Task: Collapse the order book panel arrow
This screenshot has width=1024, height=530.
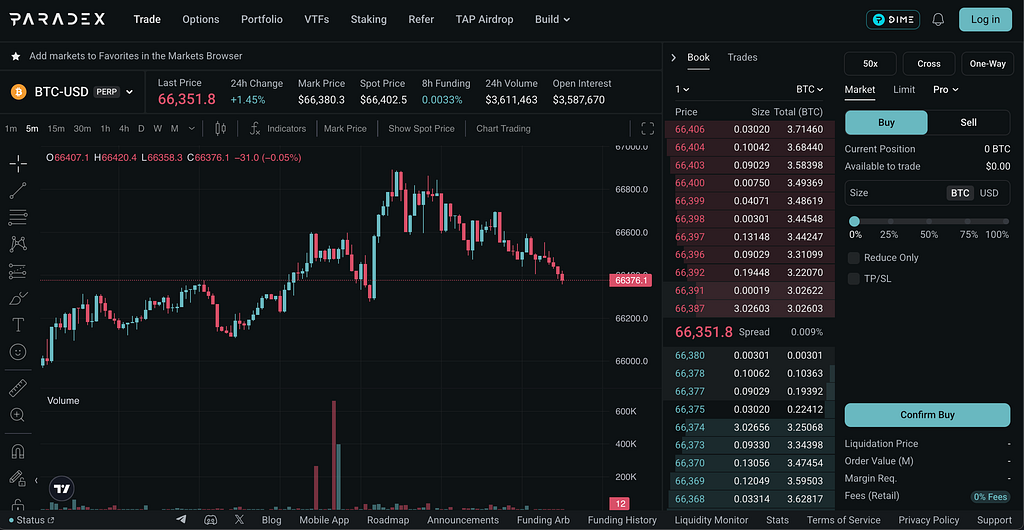Action: click(674, 57)
